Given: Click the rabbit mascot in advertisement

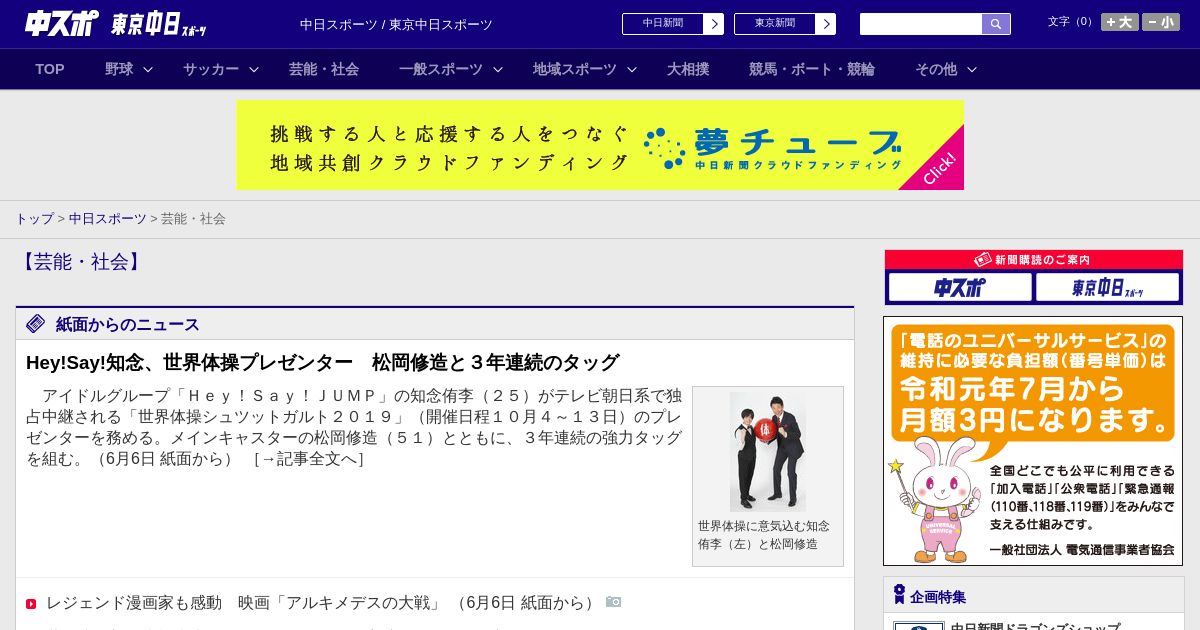Looking at the screenshot, I should click(x=936, y=500).
